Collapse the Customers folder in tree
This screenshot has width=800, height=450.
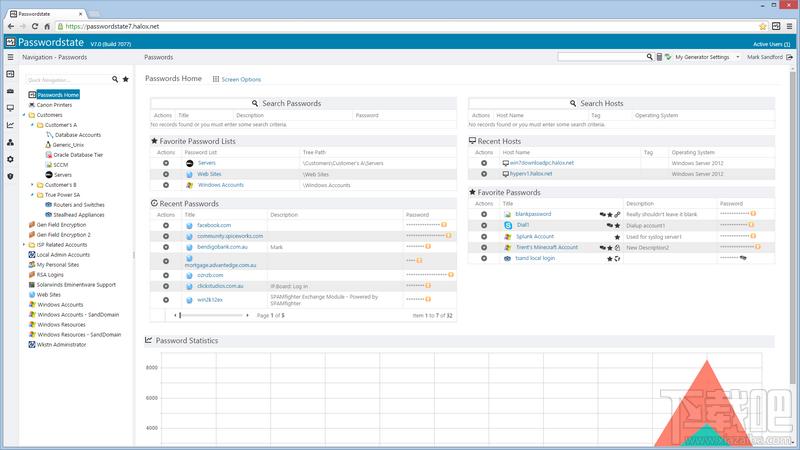(x=24, y=115)
